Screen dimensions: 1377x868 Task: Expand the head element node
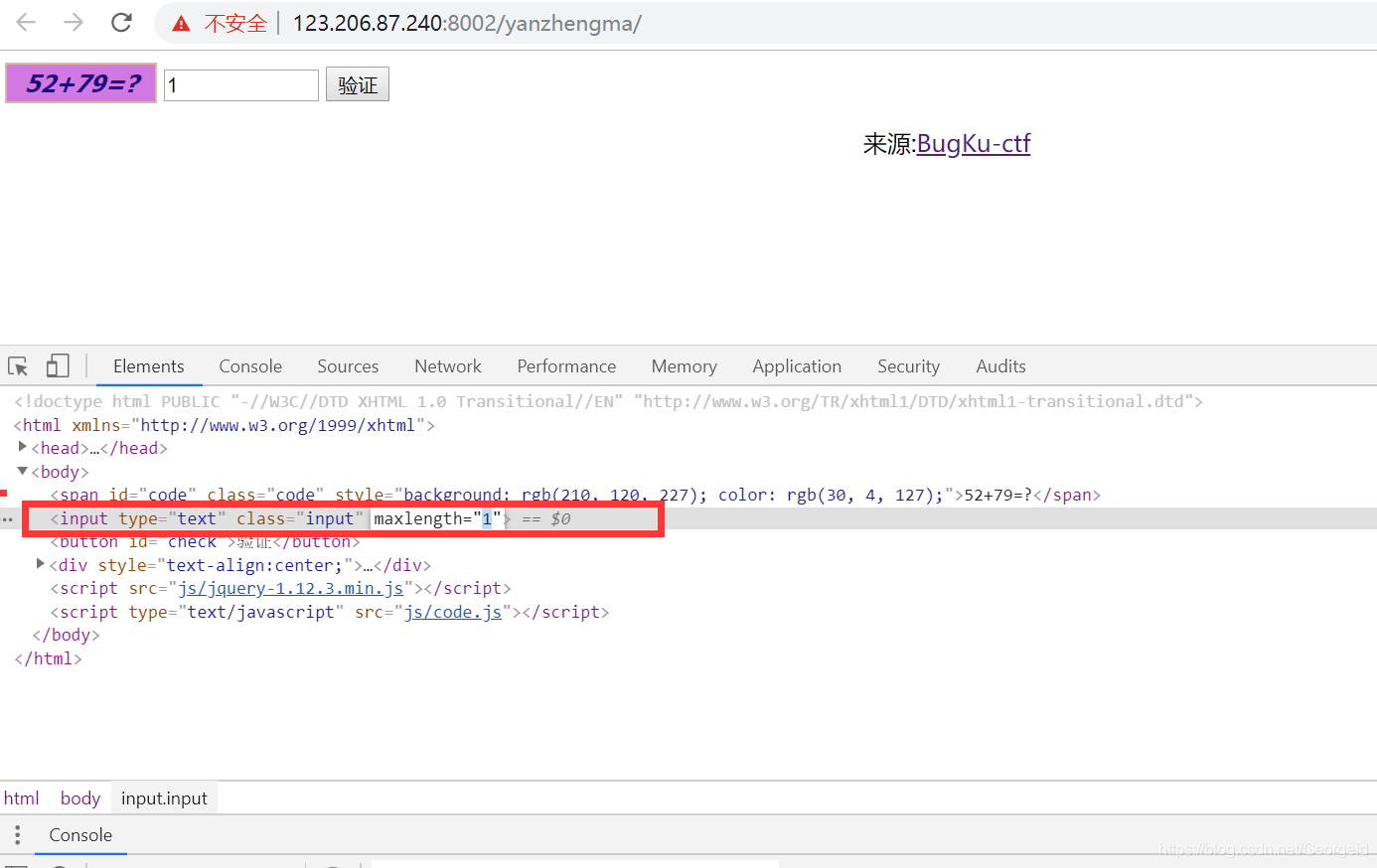tap(23, 448)
